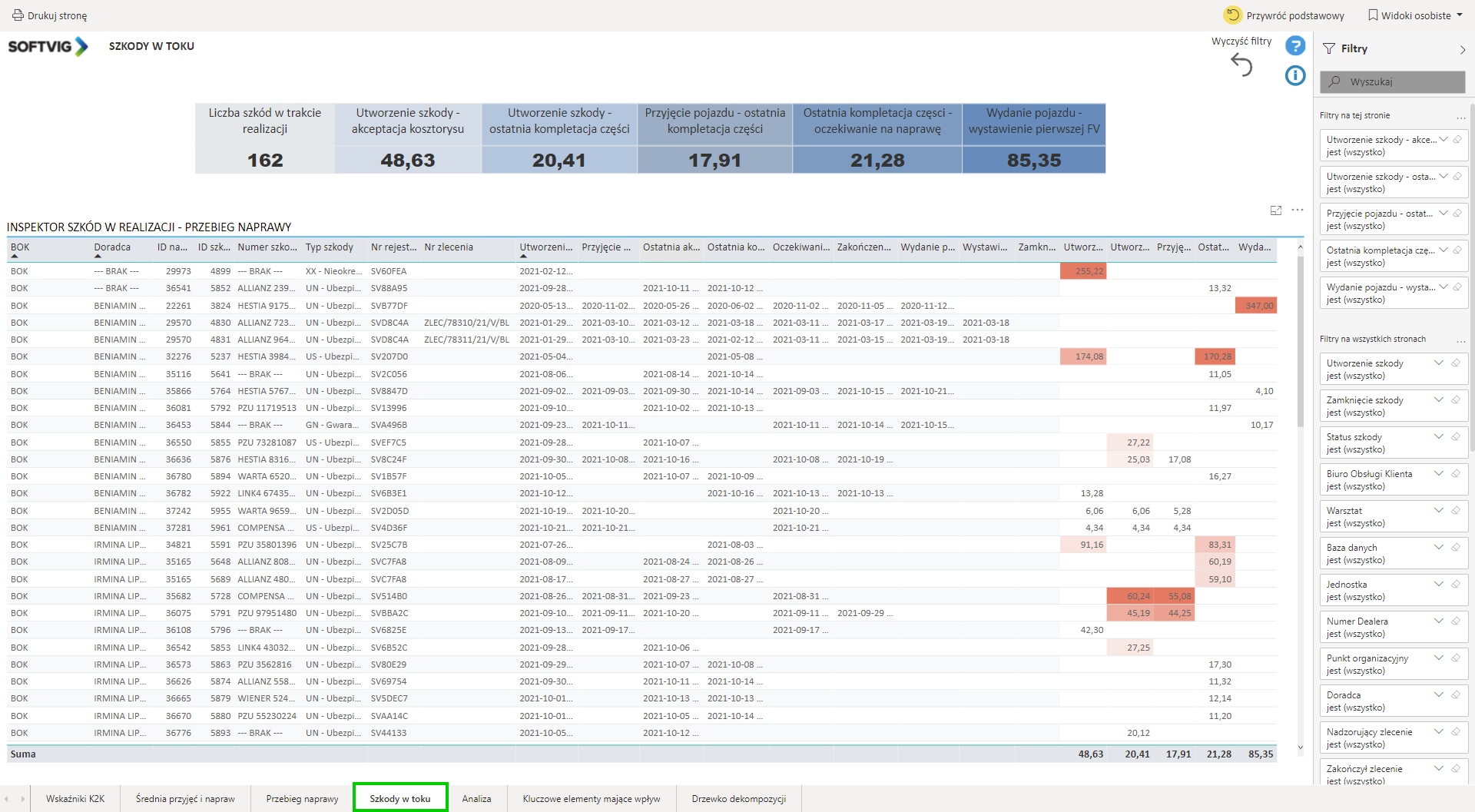Click the Drukuj stronę printer icon
Screen dimensions: 1475x812
(18, 15)
